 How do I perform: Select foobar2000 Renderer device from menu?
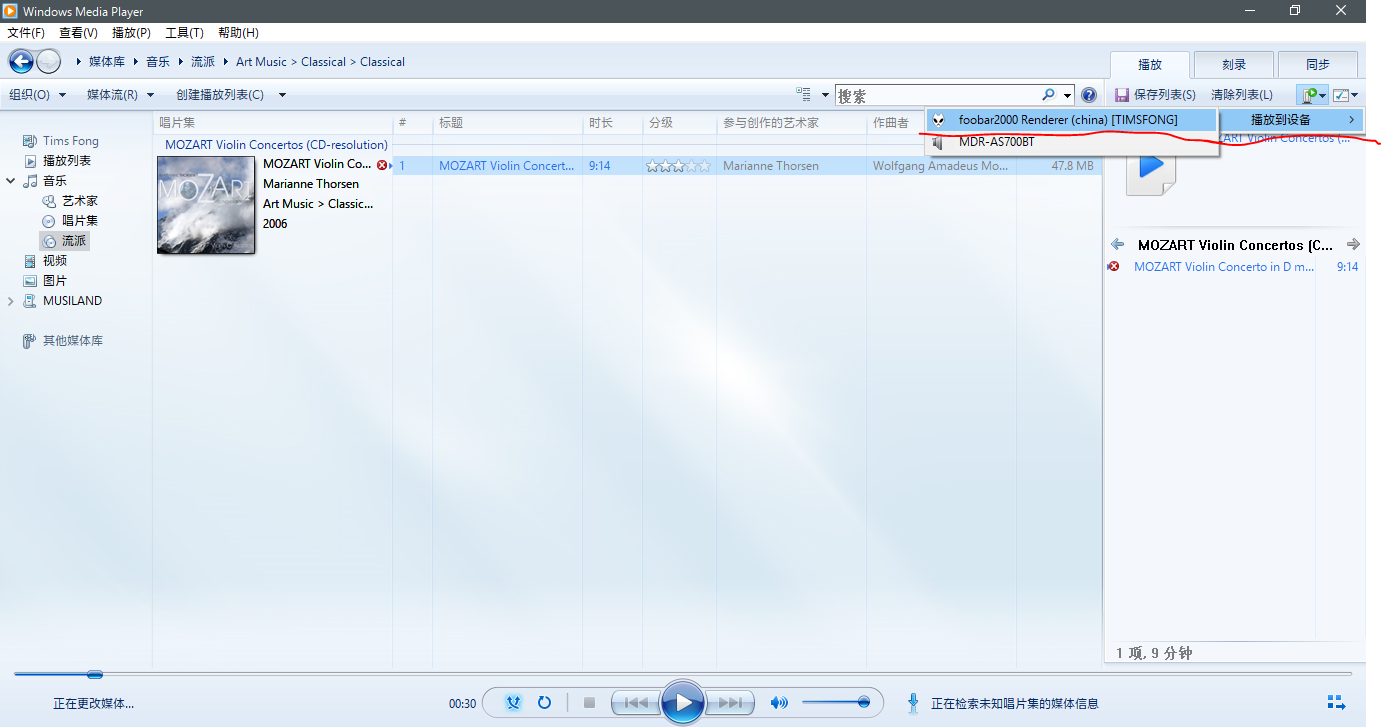pos(1067,120)
